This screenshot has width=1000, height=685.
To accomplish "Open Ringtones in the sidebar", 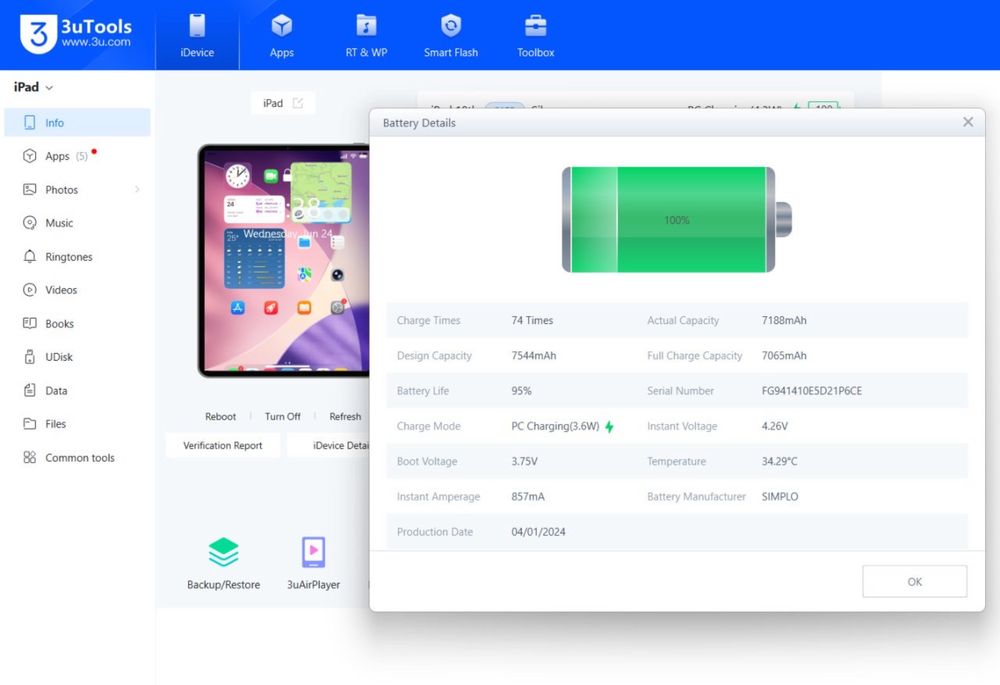I will pyautogui.click(x=77, y=256).
